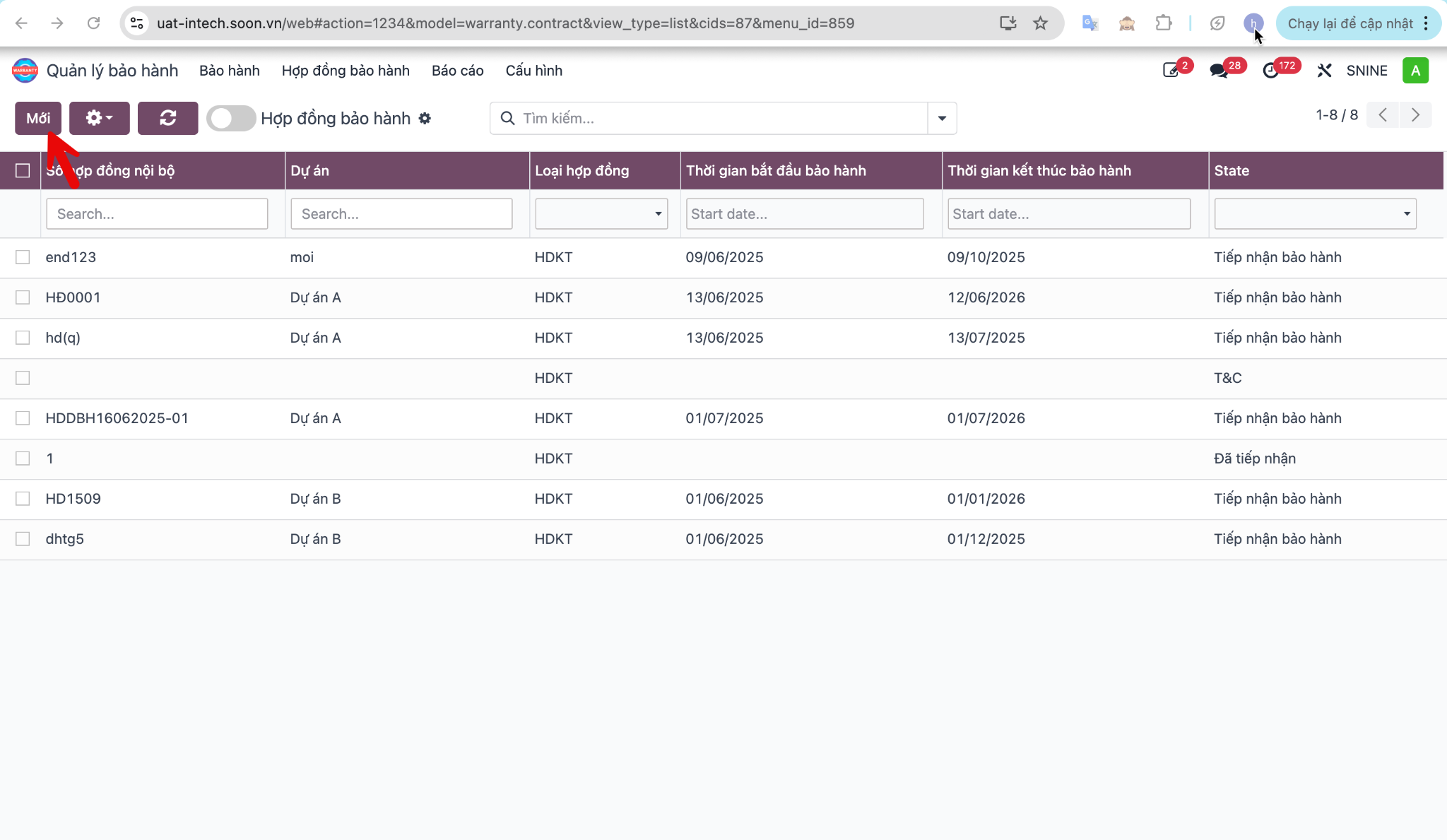The image size is (1447, 840).
Task: Click the Google Translate extension icon
Action: point(1090,23)
